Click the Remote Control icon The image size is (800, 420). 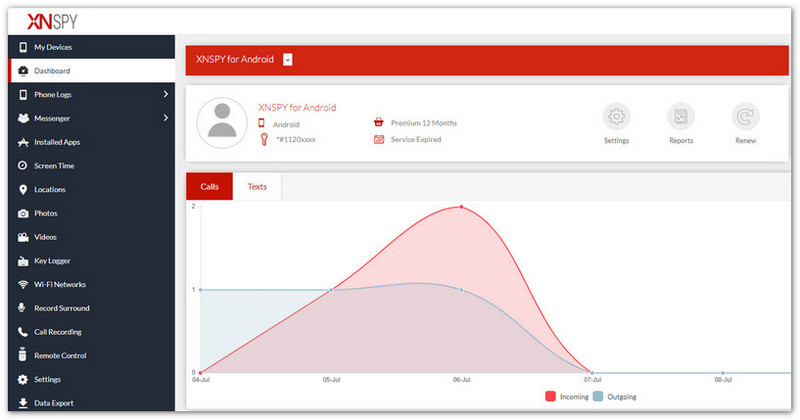point(22,354)
